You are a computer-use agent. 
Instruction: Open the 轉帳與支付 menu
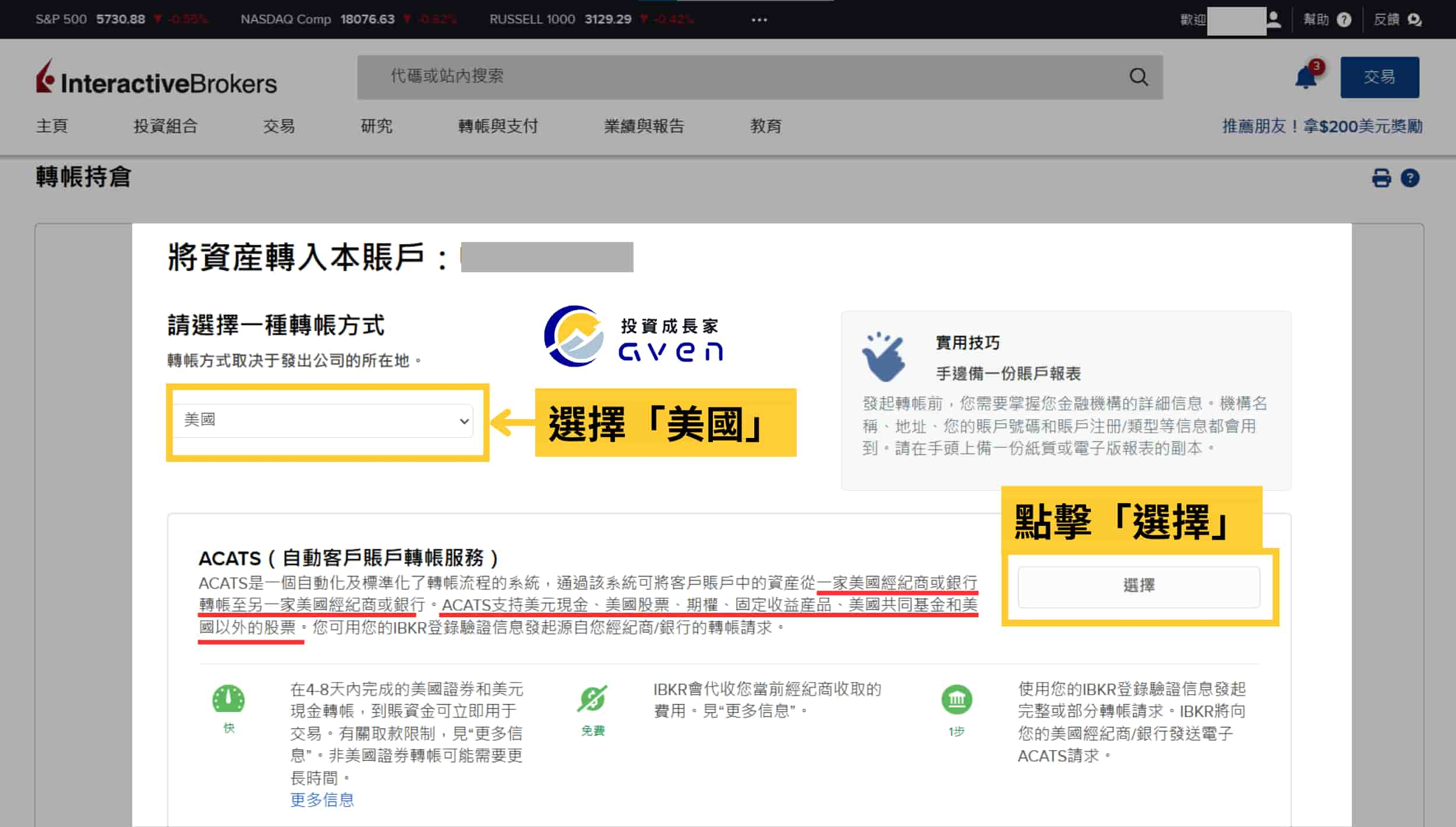click(x=498, y=126)
